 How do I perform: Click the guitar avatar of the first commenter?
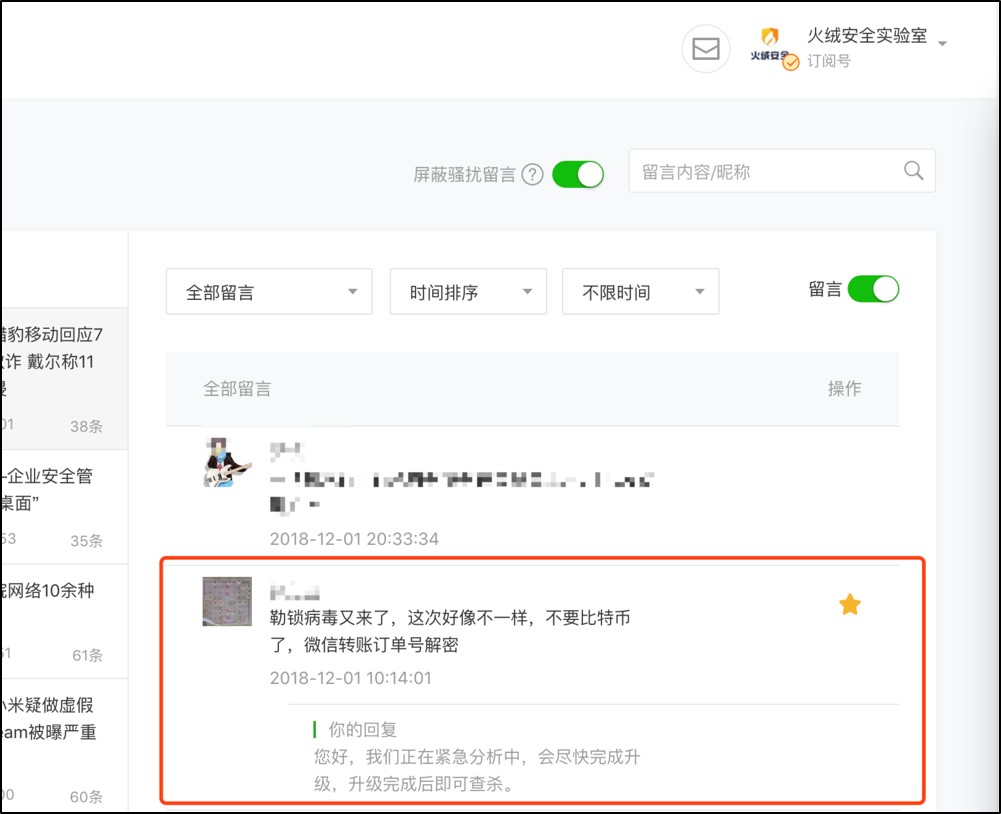point(226,462)
